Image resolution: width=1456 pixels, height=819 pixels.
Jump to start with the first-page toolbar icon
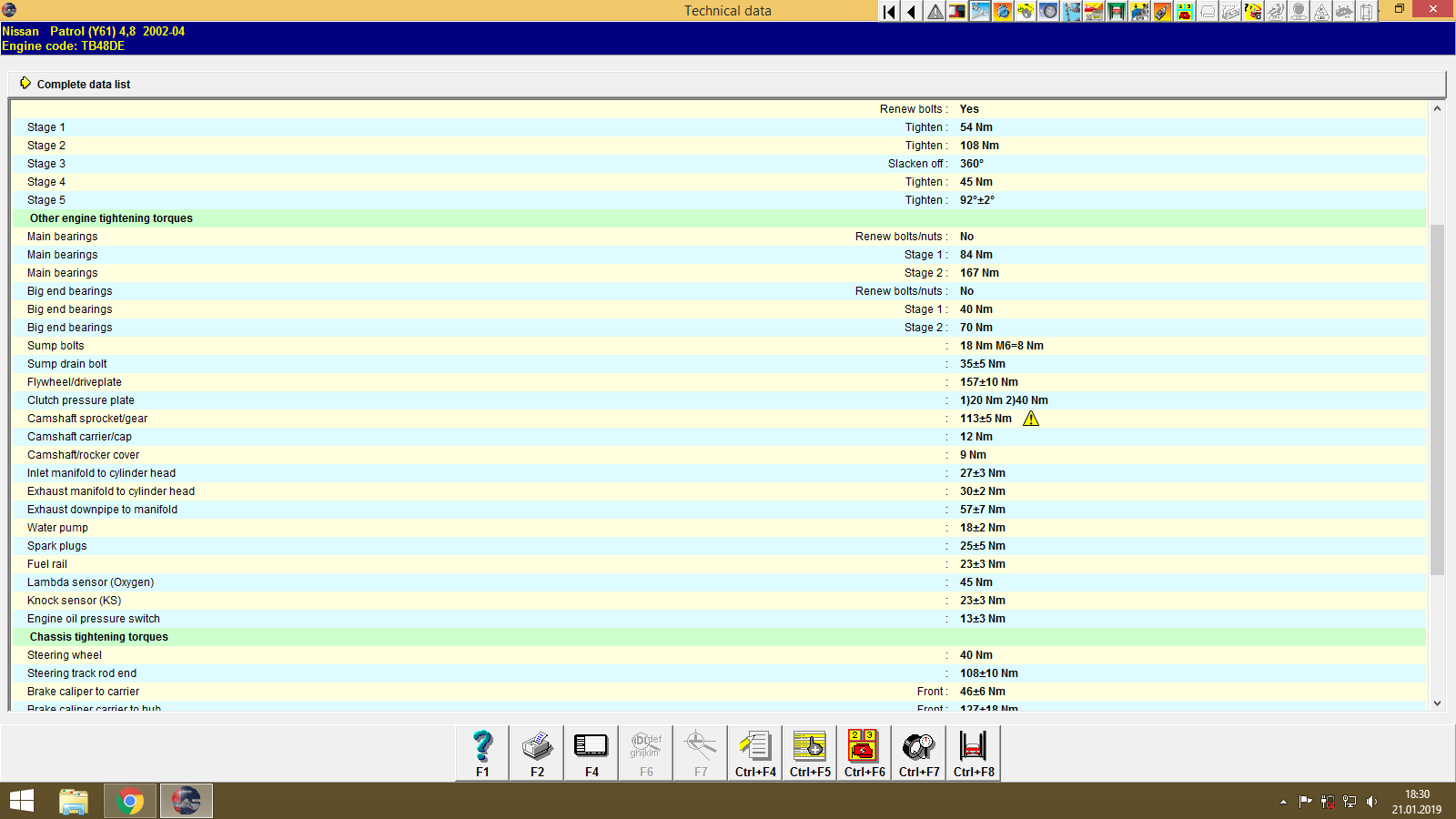888,13
